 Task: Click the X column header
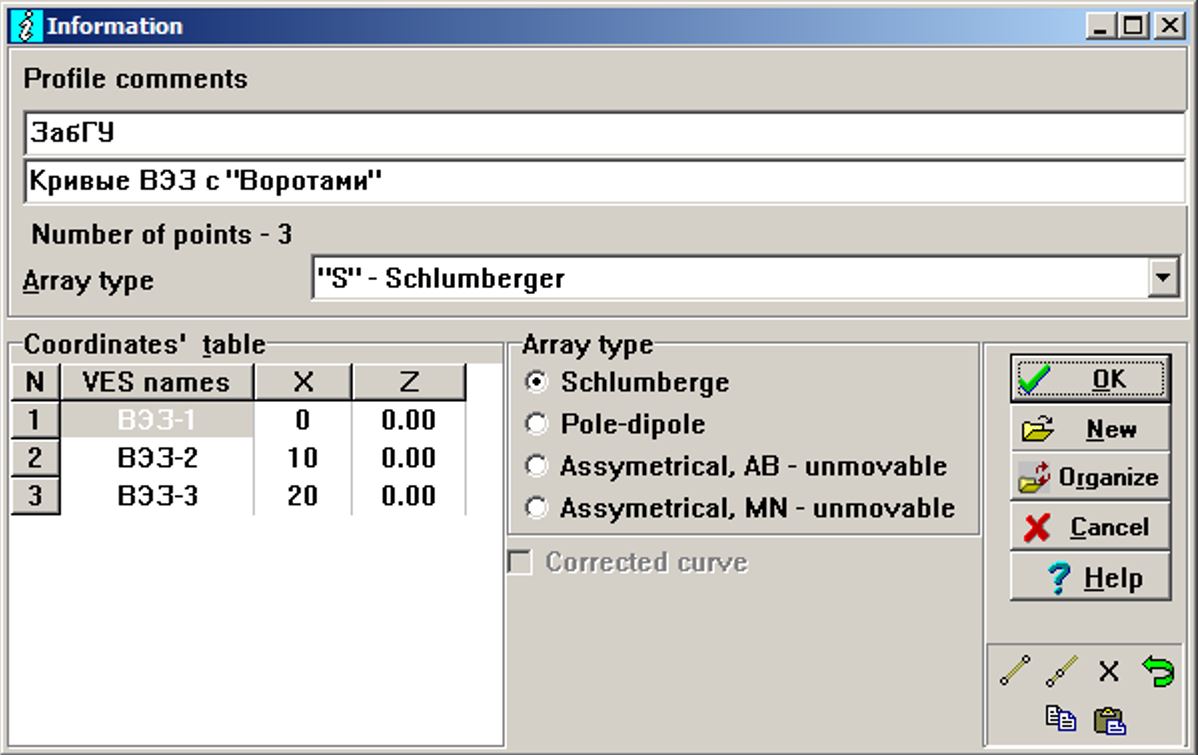point(303,381)
